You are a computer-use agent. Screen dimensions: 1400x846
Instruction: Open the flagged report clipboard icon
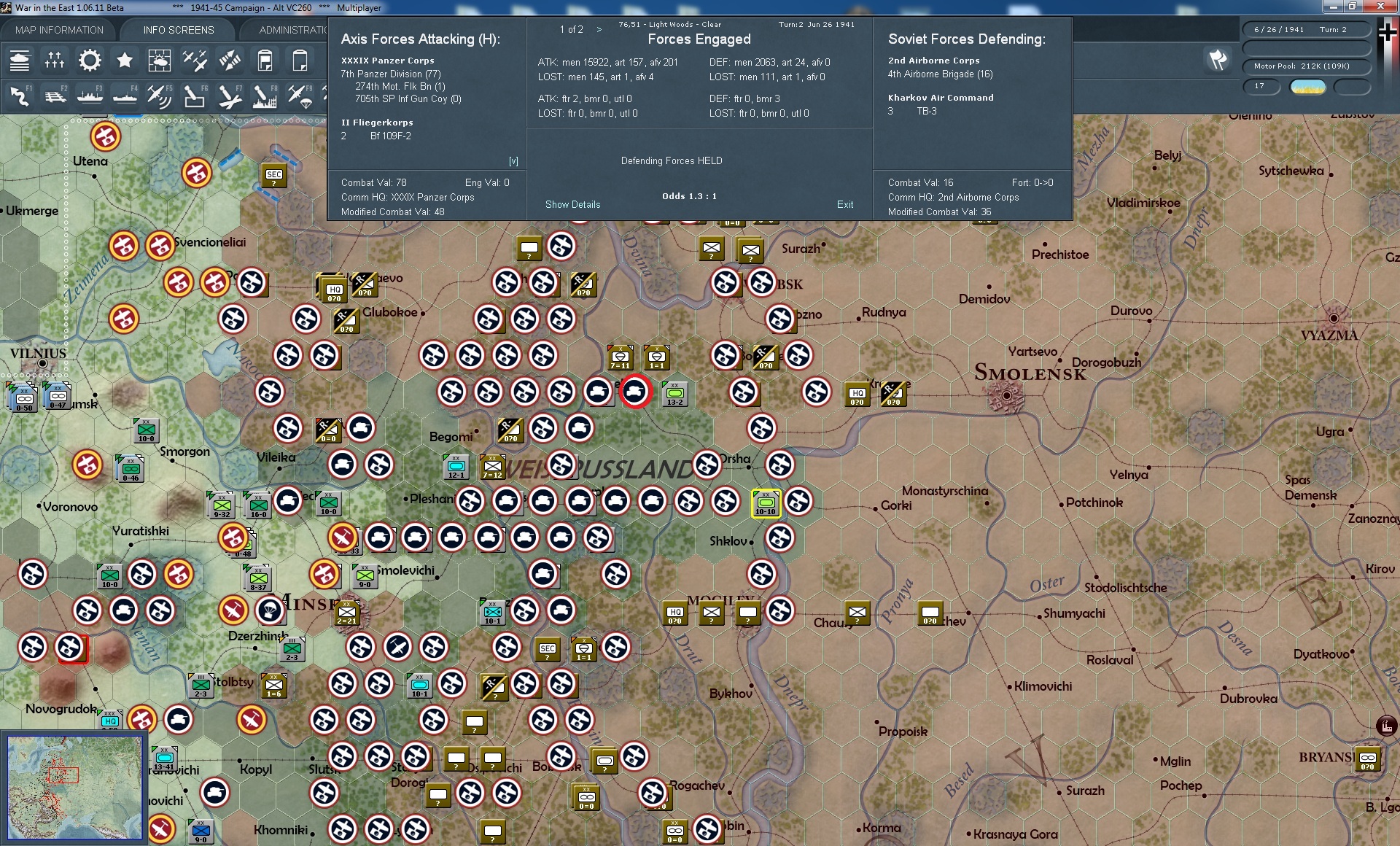[x=265, y=61]
